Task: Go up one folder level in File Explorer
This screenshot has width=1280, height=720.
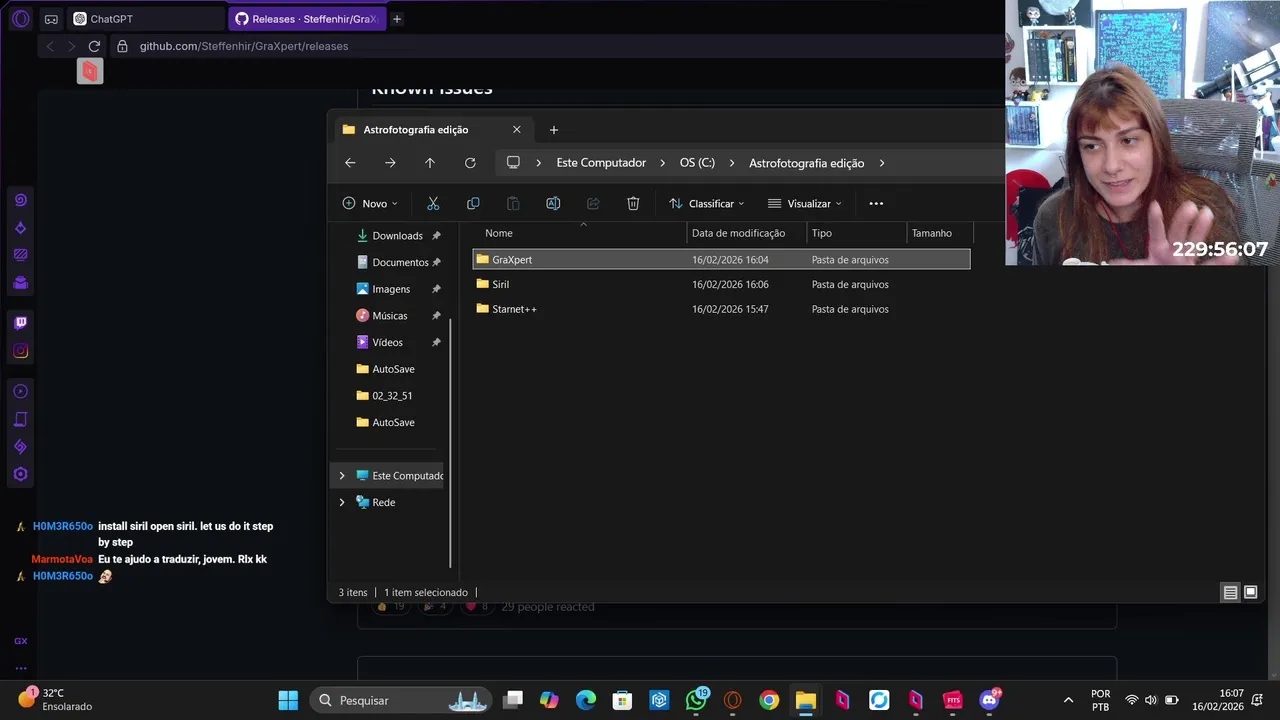Action: click(430, 163)
